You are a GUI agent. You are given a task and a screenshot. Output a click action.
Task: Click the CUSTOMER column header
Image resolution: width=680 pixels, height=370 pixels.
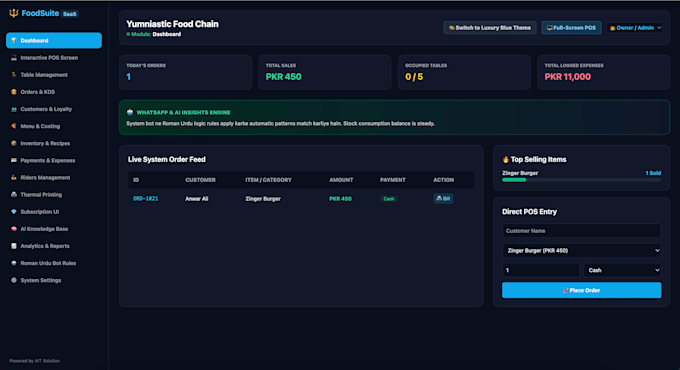tap(200, 180)
